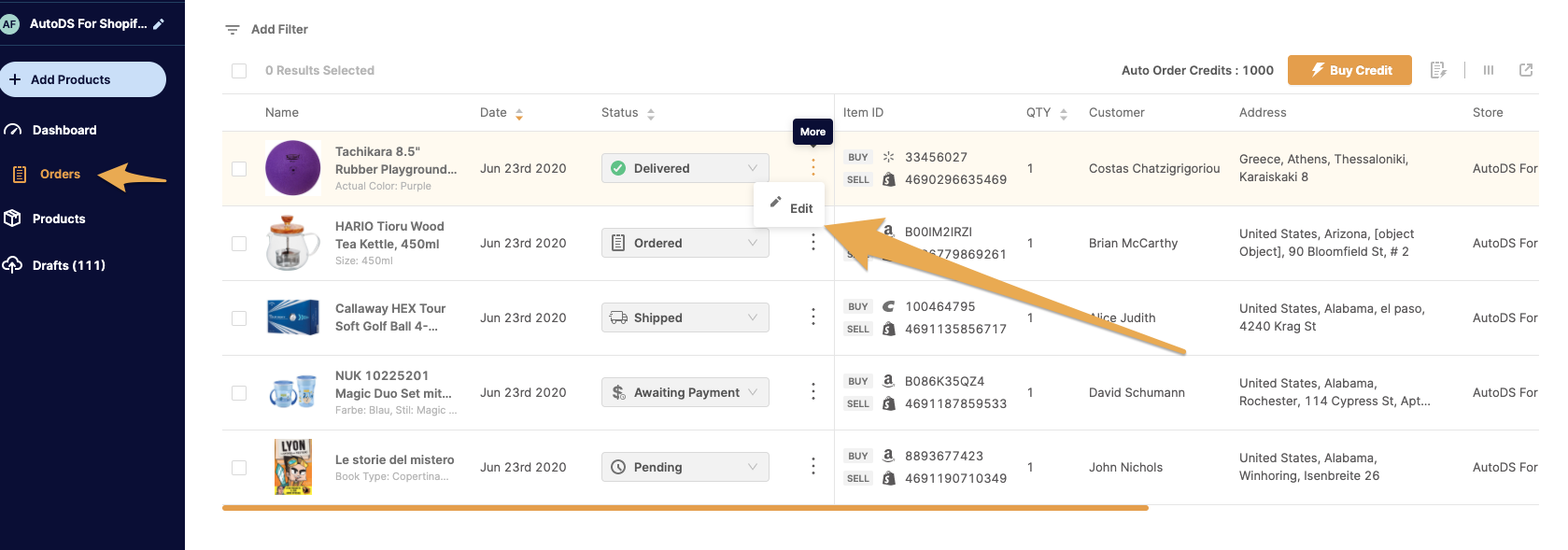
Task: Open the columns layout icon
Action: (1489, 70)
